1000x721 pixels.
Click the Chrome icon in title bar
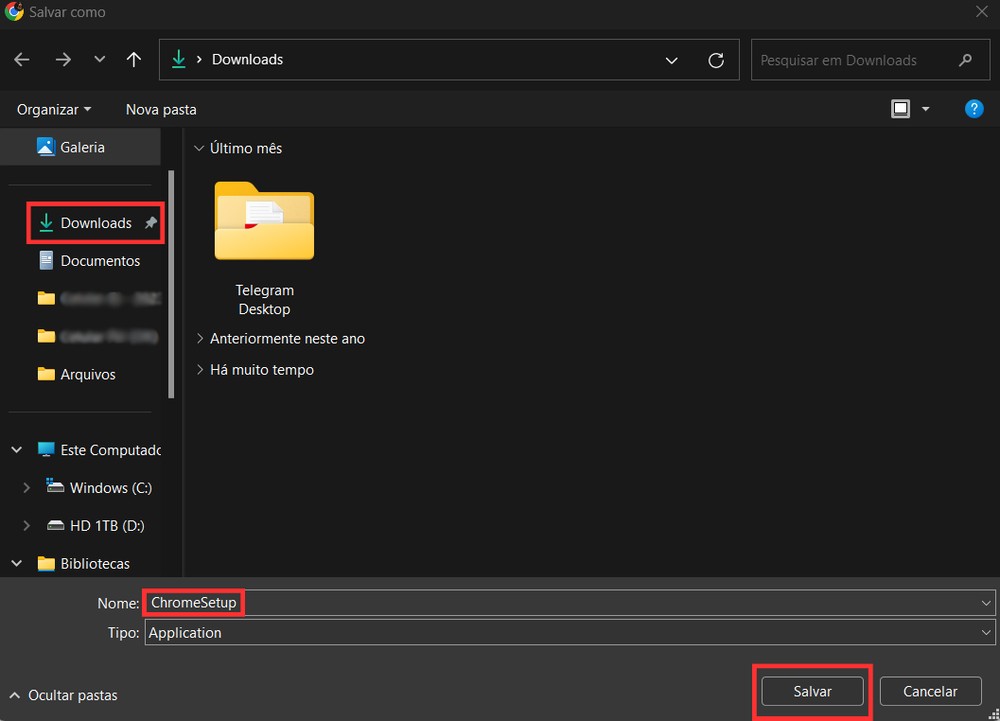click(x=13, y=11)
